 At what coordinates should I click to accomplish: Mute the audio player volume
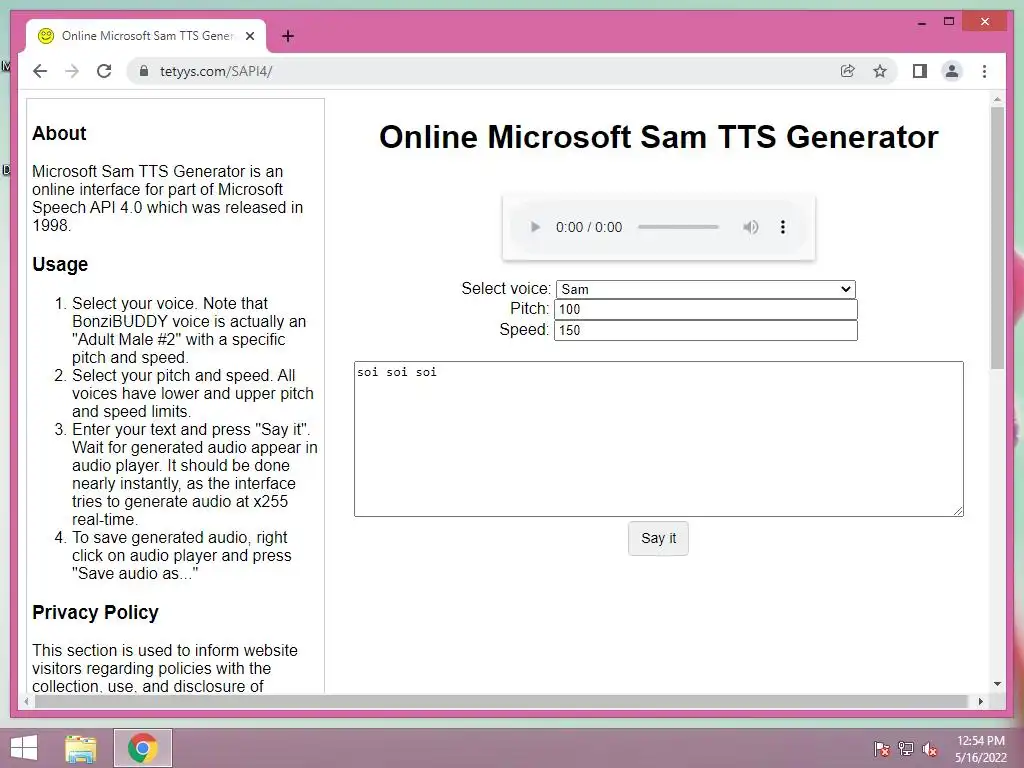pyautogui.click(x=750, y=227)
